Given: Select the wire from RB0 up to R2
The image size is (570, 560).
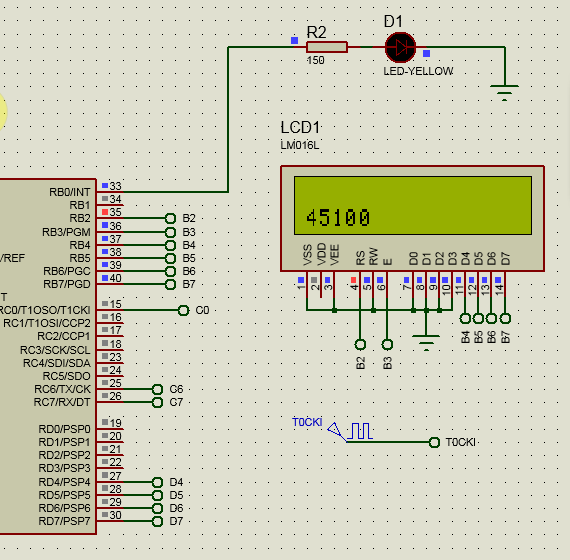Looking at the screenshot, I should 228,119.
